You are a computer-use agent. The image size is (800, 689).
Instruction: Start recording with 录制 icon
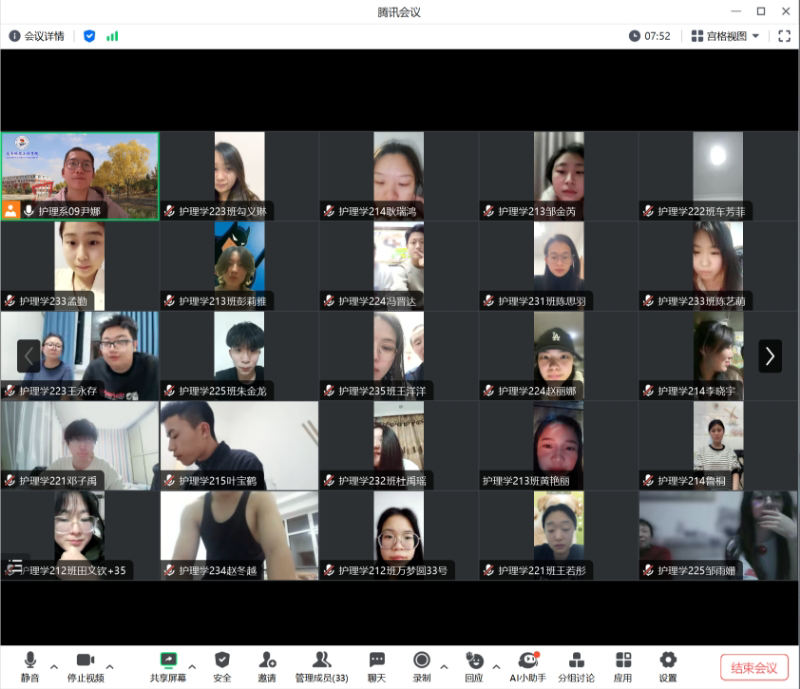coord(421,666)
